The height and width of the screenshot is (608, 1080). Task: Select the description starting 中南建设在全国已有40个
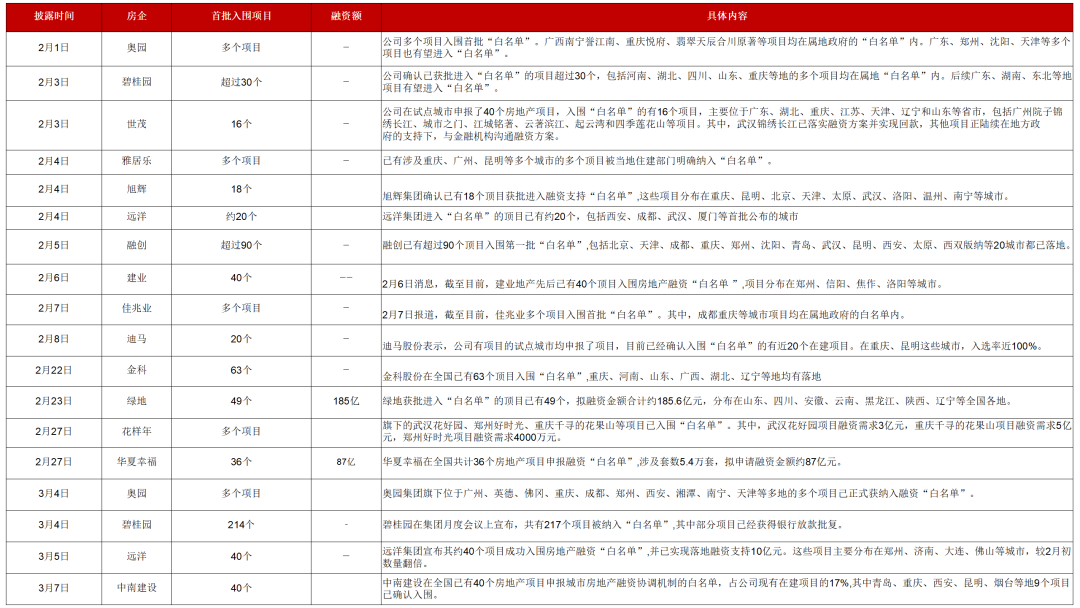coord(727,588)
